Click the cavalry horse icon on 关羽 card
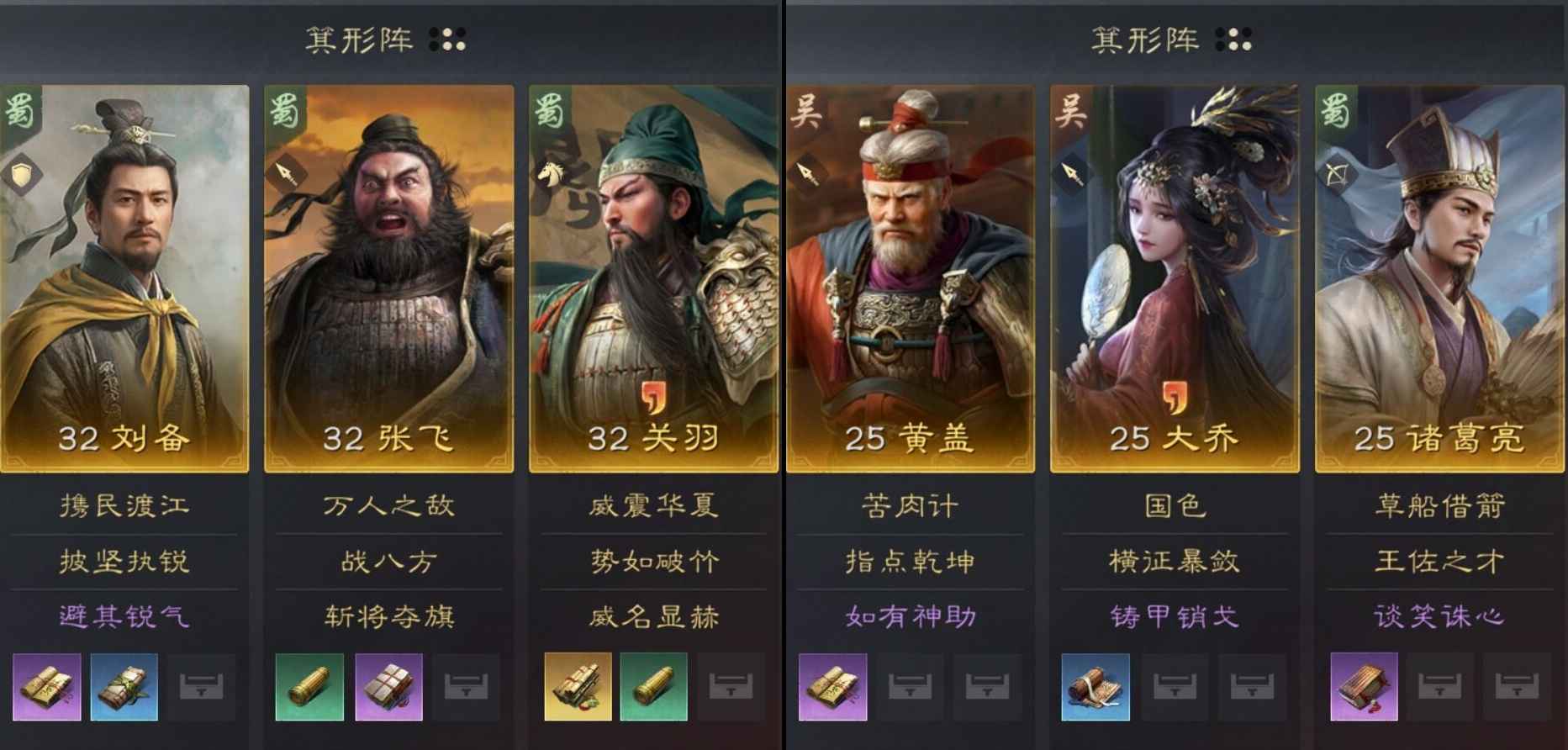Viewport: 1568px width, 750px height. point(550,175)
